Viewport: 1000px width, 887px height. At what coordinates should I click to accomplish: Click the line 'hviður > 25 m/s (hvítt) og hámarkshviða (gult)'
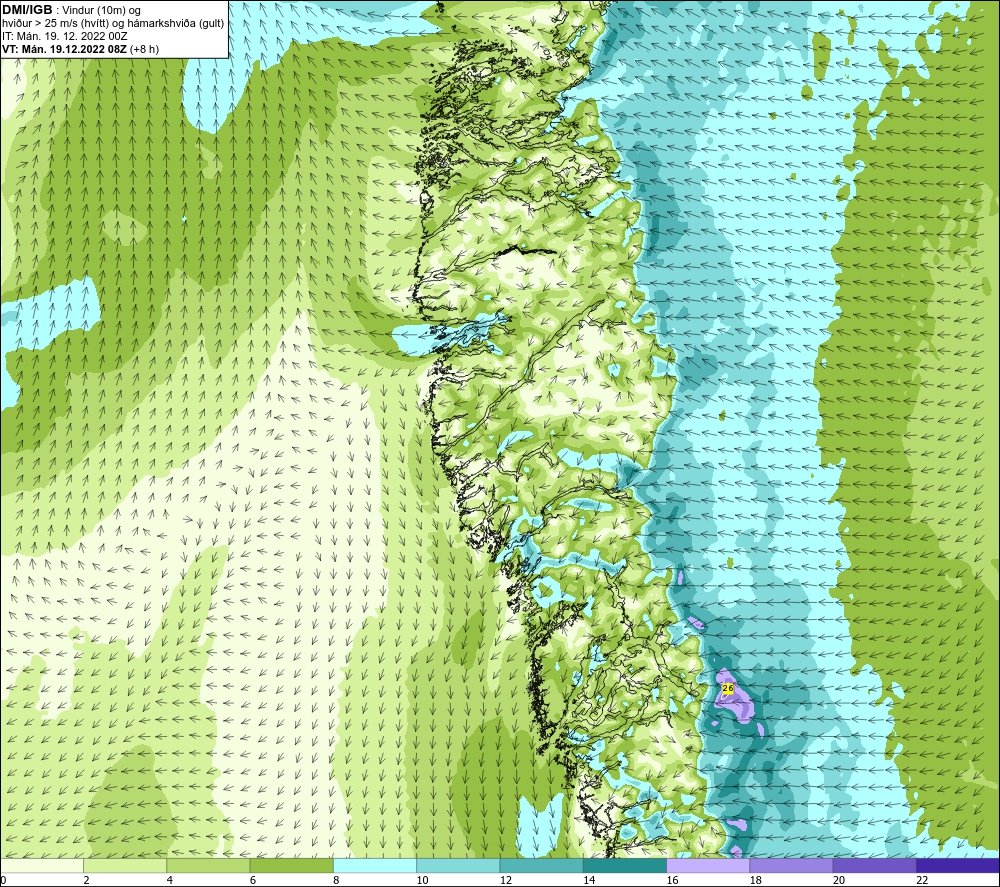pyautogui.click(x=113, y=24)
